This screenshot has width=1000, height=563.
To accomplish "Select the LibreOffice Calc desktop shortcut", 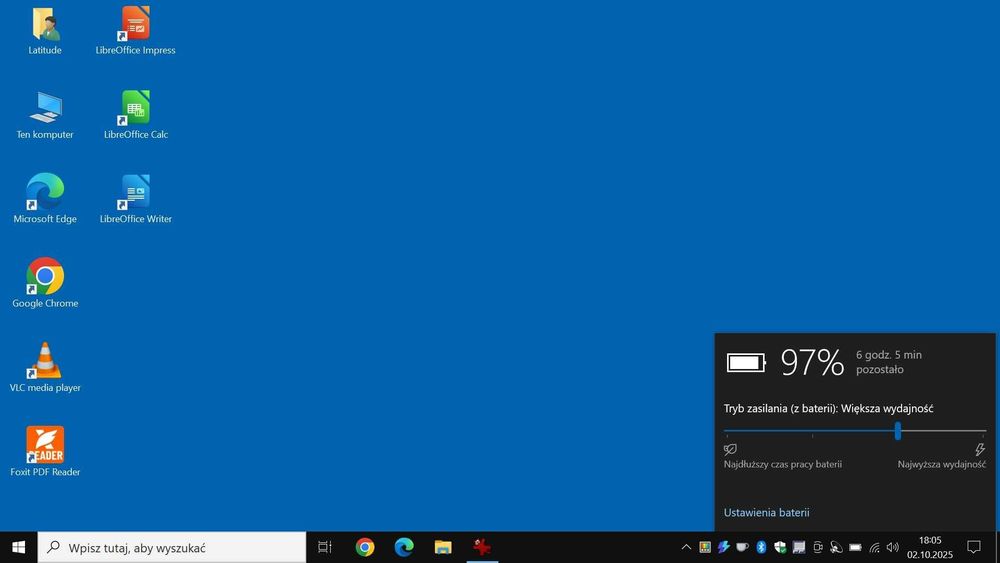I will 135,115.
